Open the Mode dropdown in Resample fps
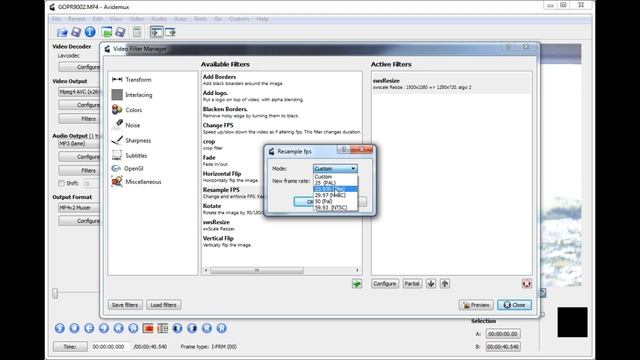This screenshot has height=360, width=640. (x=335, y=169)
